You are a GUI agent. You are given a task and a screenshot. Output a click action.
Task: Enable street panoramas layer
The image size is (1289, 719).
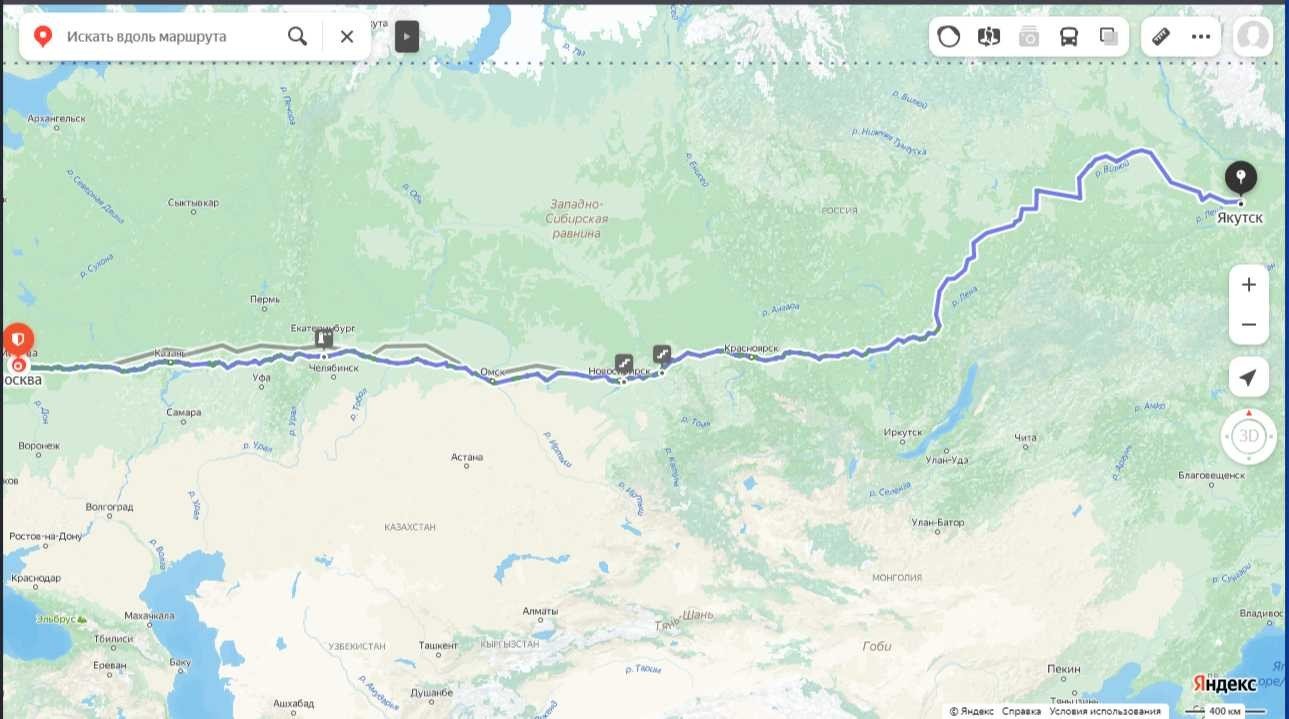click(x=989, y=37)
